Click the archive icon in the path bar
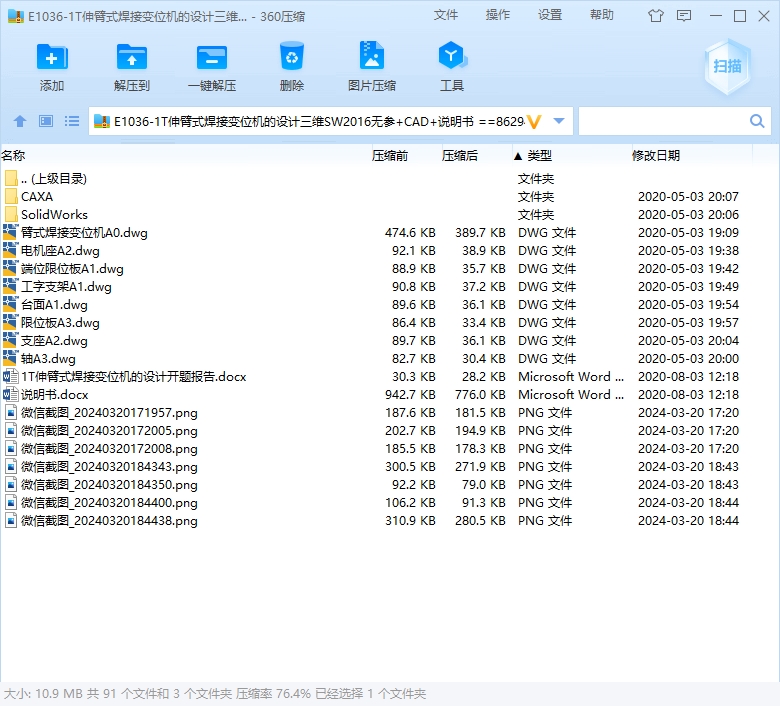Image resolution: width=780 pixels, height=706 pixels. click(101, 121)
